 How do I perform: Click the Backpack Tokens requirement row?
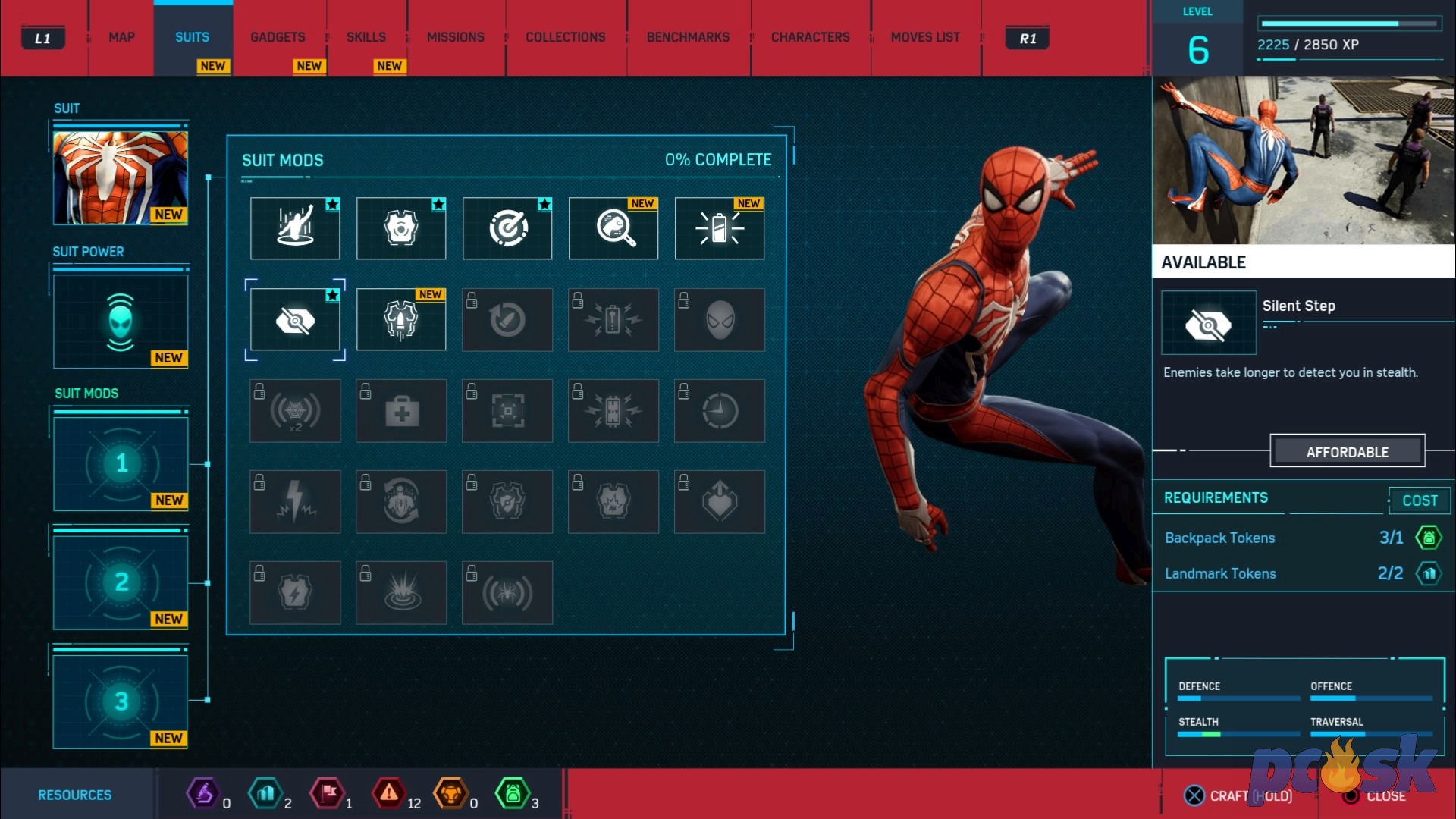pos(1303,538)
